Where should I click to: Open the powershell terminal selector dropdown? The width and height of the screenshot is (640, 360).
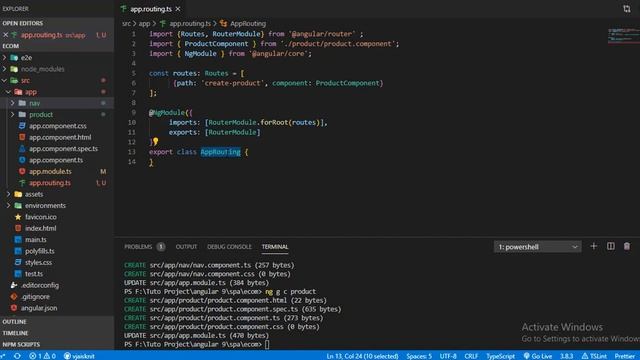tap(538, 247)
